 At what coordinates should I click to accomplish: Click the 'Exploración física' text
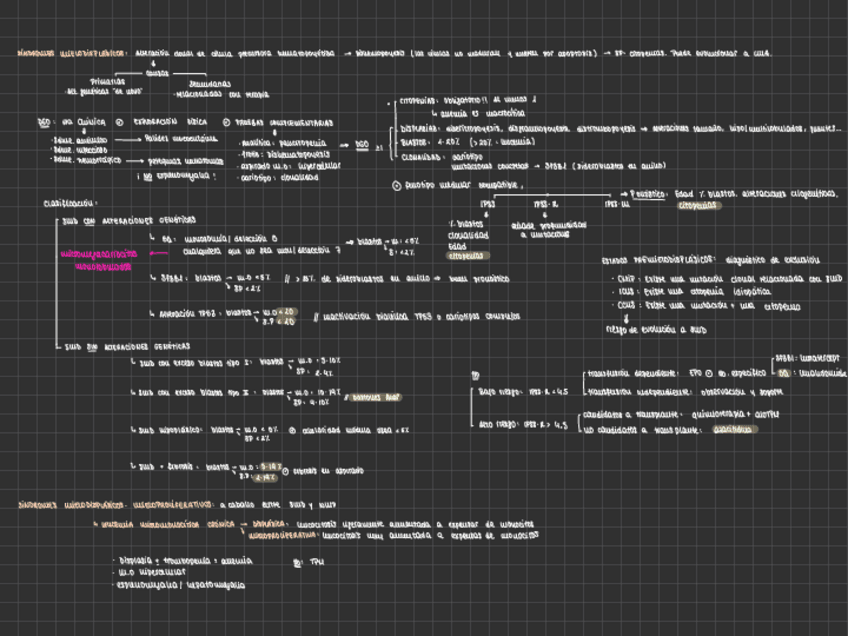169,122
